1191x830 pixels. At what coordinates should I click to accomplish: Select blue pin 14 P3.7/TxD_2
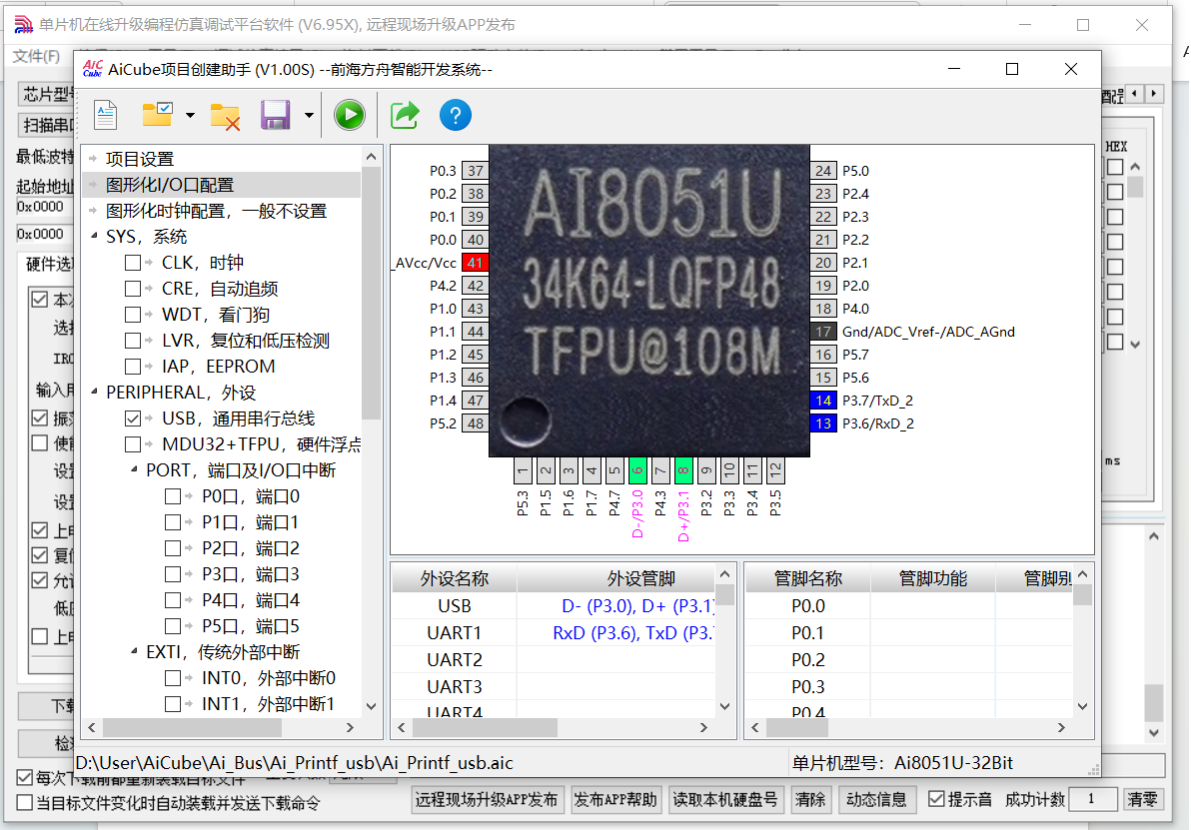823,400
